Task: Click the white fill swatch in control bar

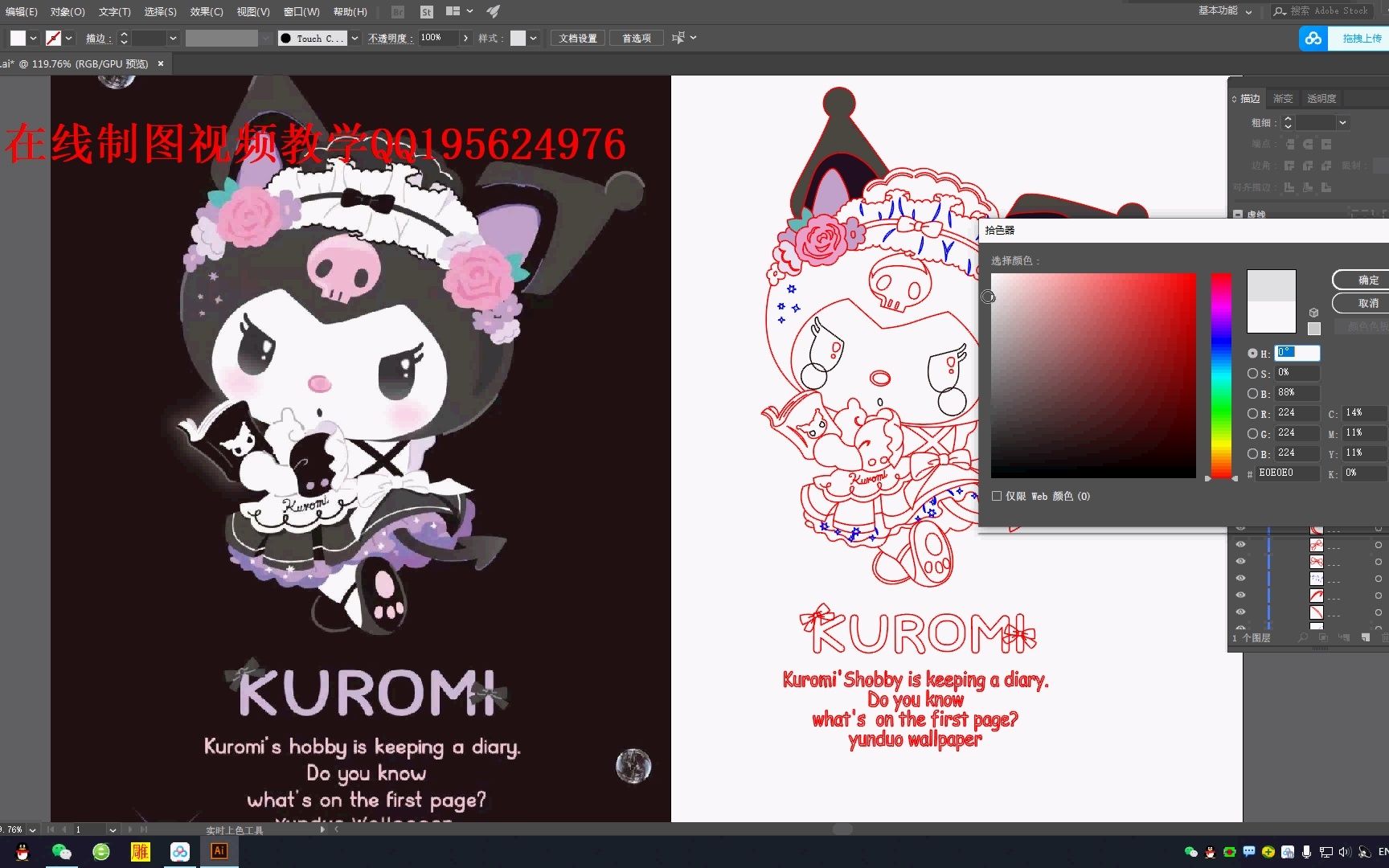Action: point(18,38)
